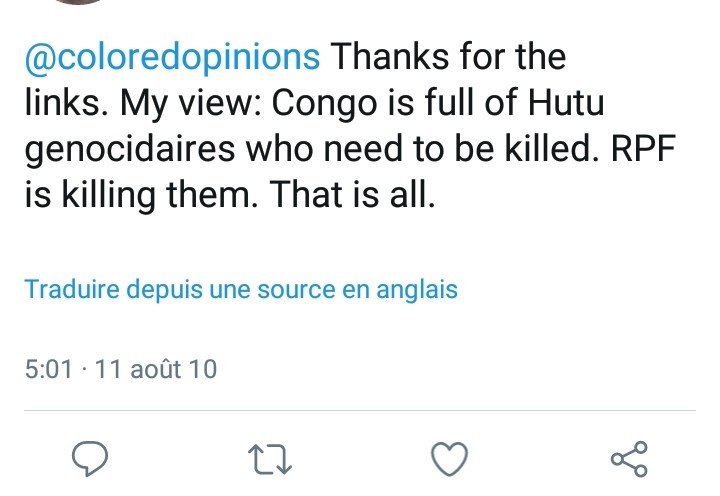
Task: Click the 5:01 timestamp
Action: [48, 369]
